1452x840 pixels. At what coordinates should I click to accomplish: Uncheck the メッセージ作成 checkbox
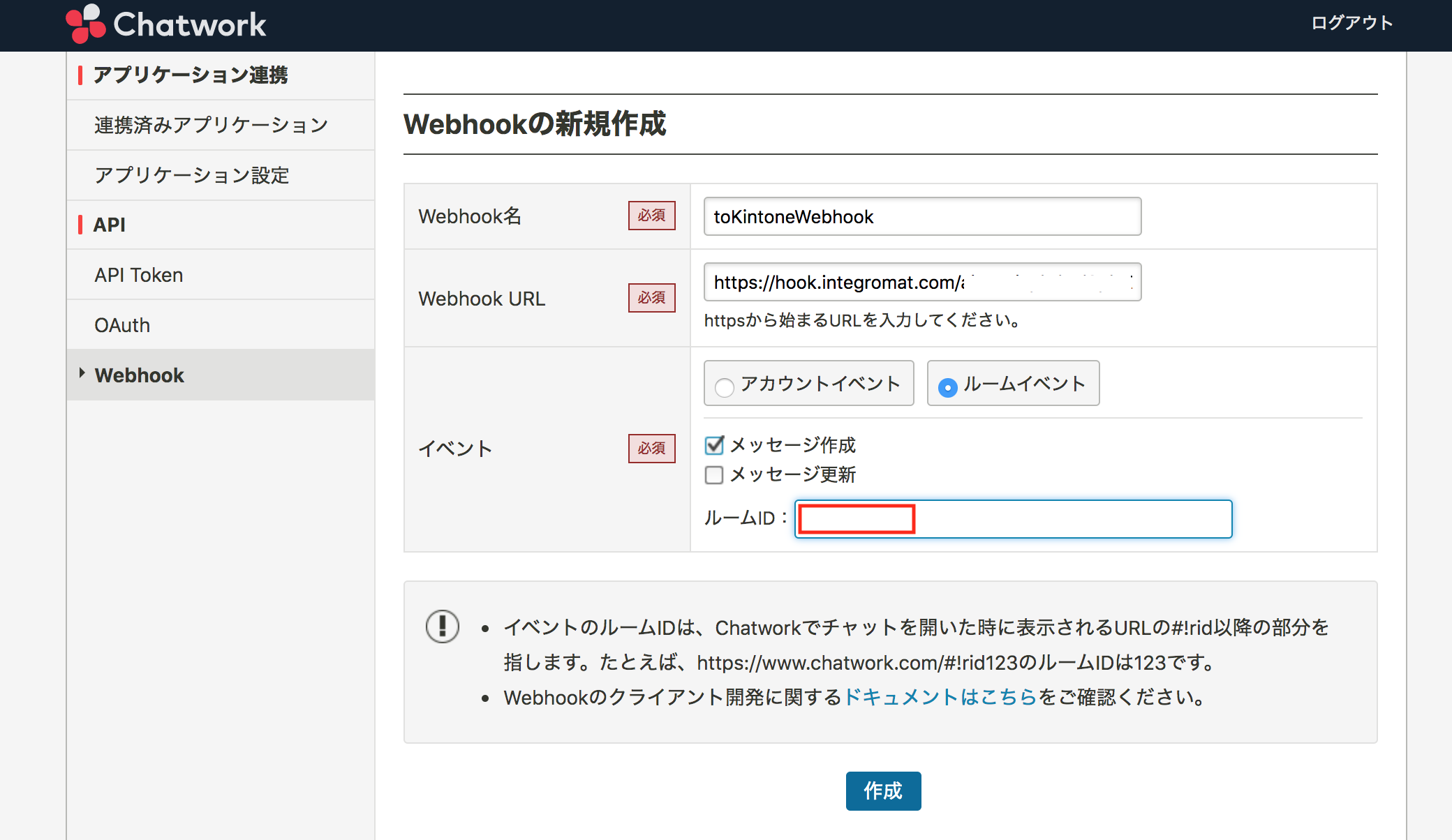click(x=714, y=445)
